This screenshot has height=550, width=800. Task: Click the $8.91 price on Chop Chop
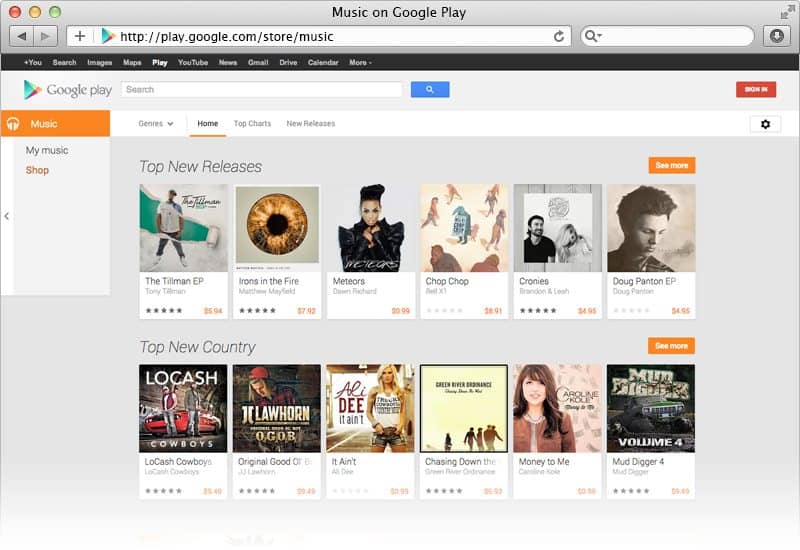493,311
